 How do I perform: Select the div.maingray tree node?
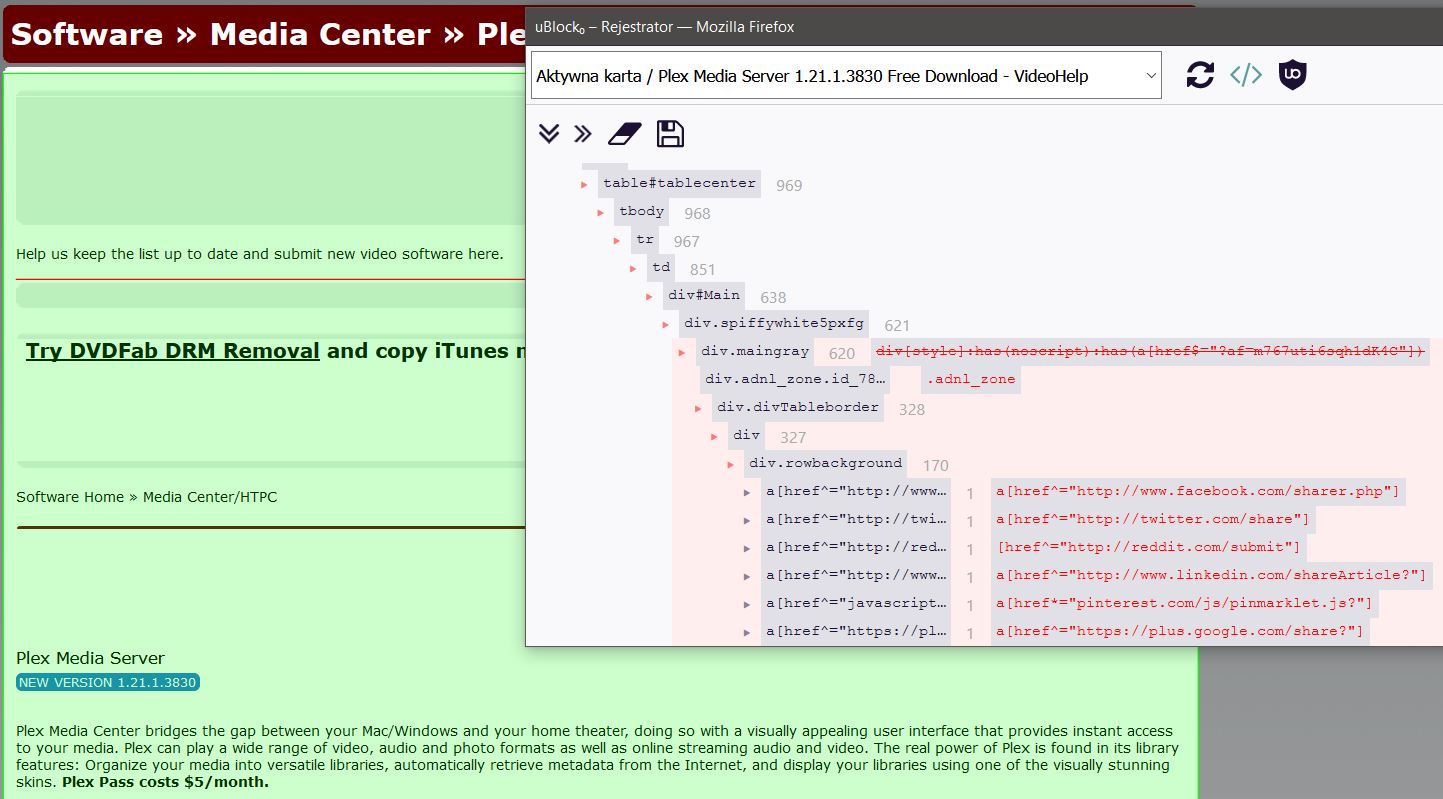coord(754,351)
